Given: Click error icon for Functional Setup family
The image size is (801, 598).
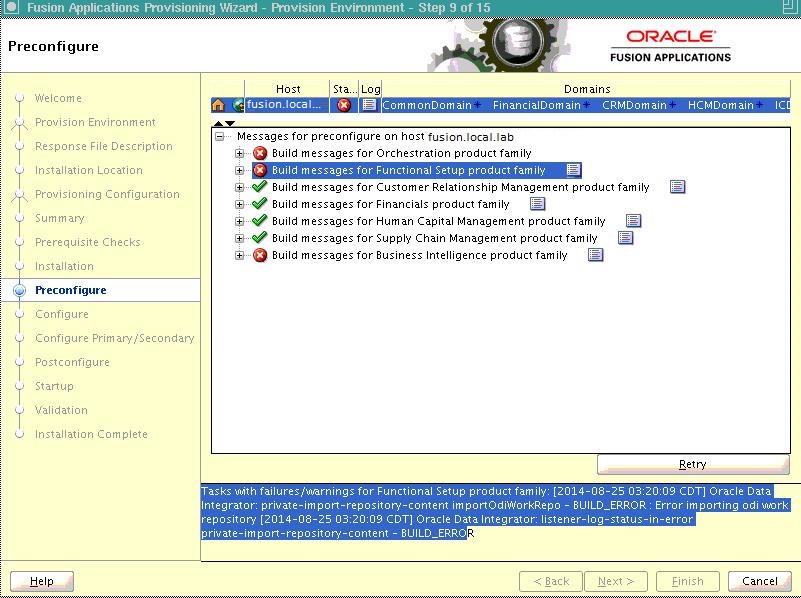Looking at the screenshot, I should pos(260,170).
